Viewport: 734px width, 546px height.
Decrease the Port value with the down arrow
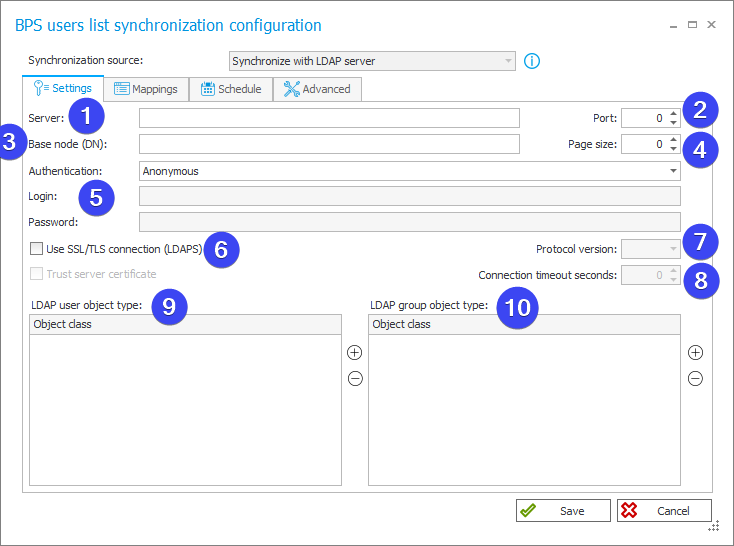tap(673, 122)
